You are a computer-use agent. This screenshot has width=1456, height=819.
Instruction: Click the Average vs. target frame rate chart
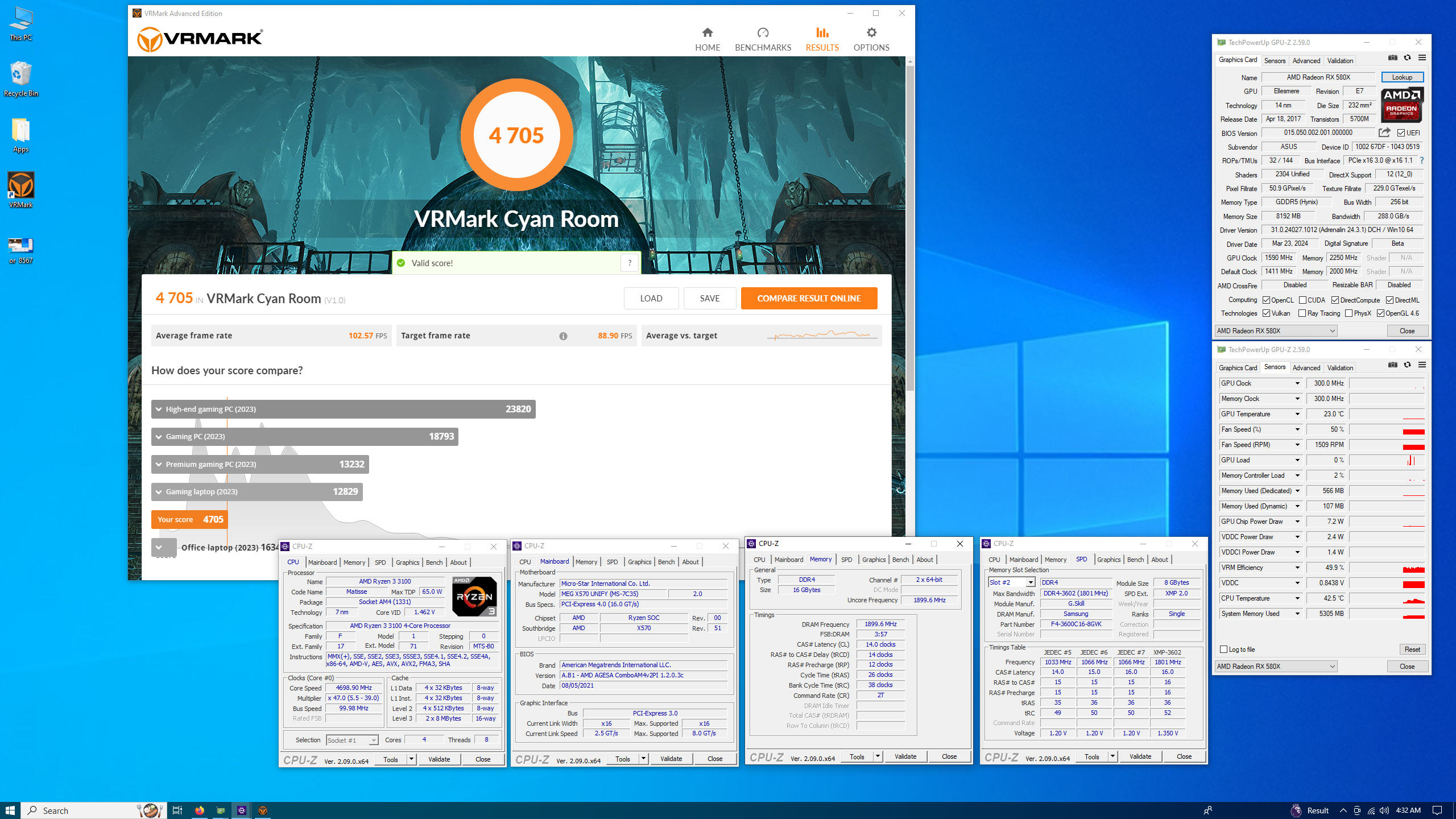coord(822,336)
